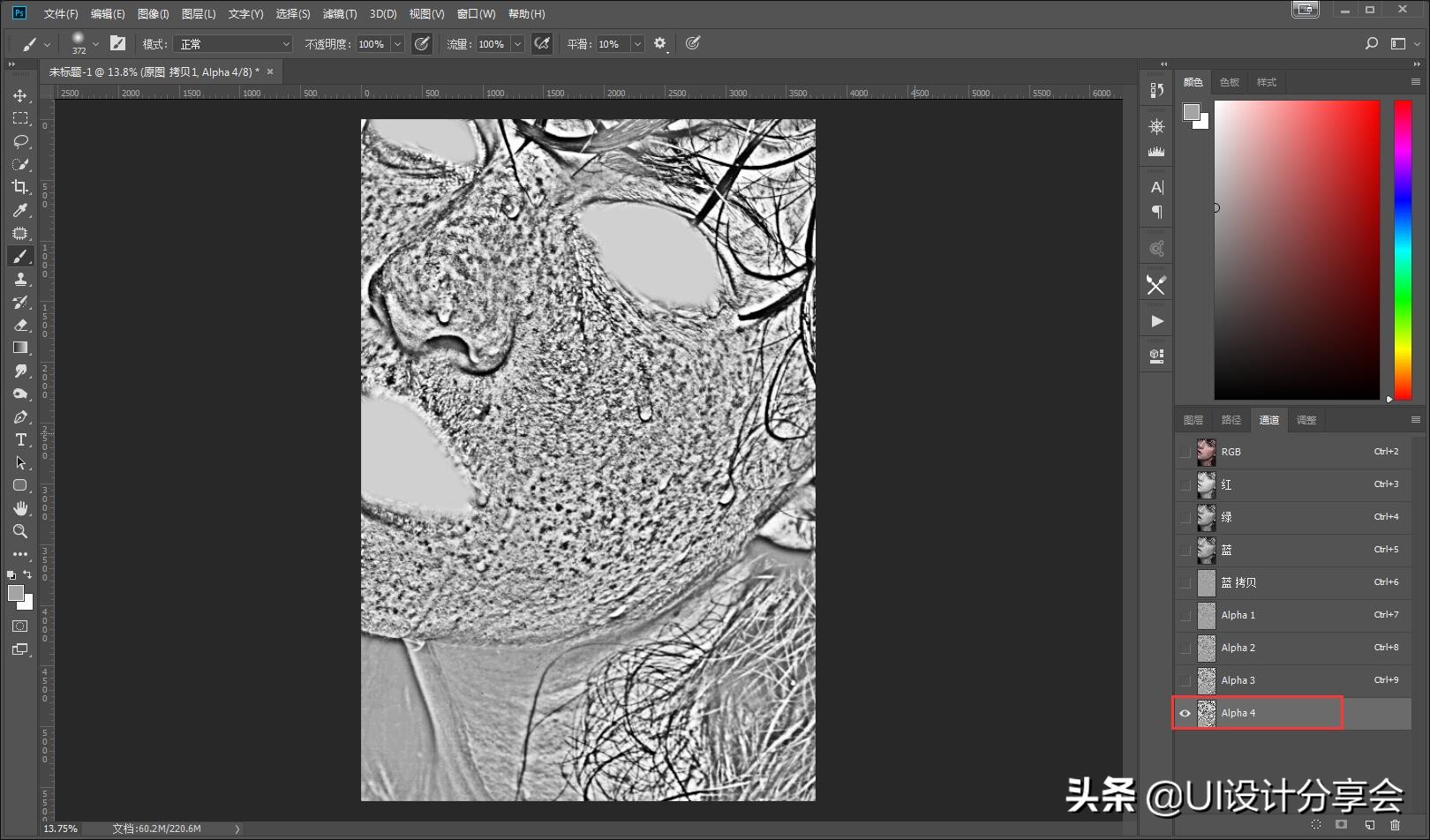
Task: Select the Lasso tool
Action: [20, 141]
